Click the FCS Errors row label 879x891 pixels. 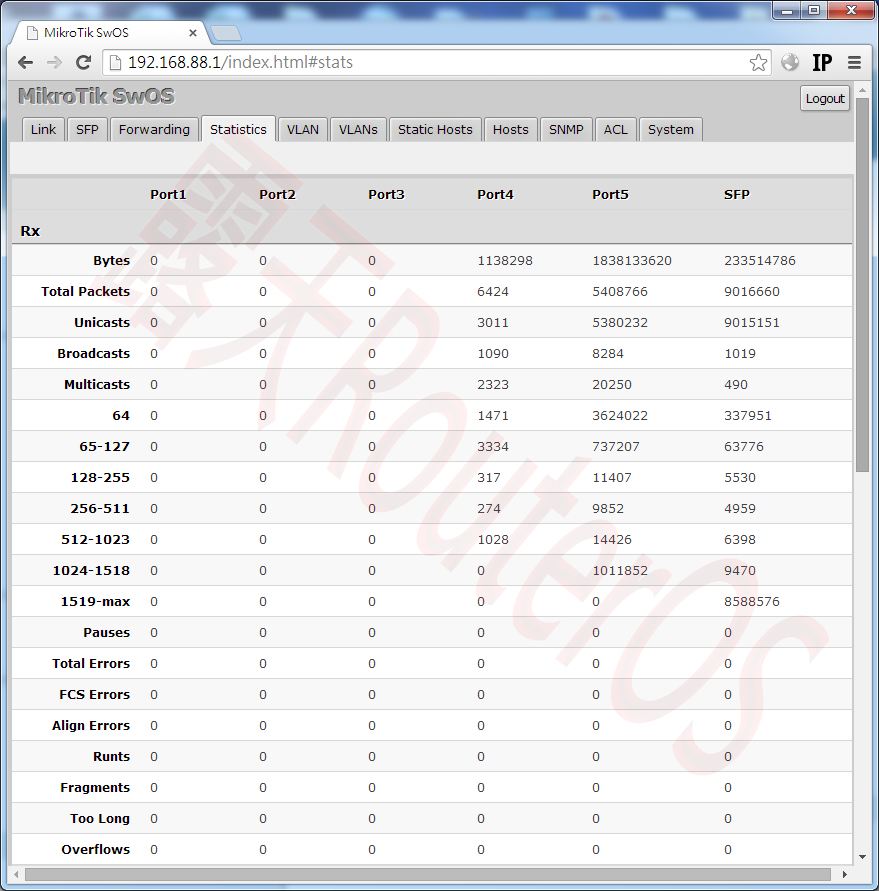tap(94, 694)
